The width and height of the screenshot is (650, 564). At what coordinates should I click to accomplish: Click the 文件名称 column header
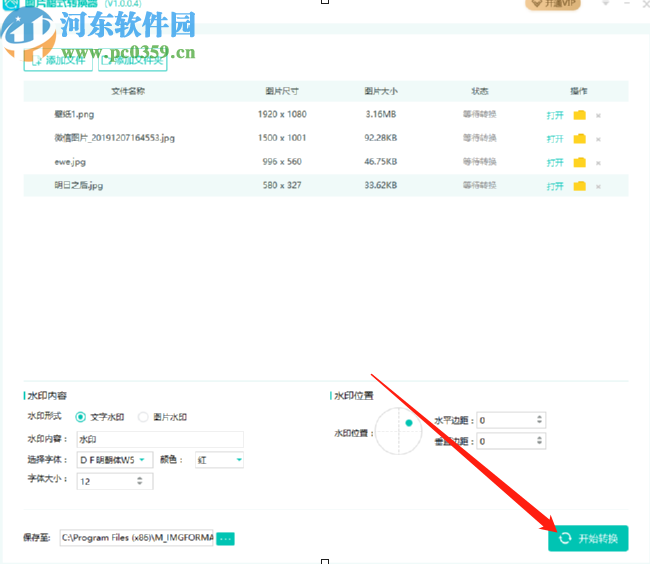[128, 91]
